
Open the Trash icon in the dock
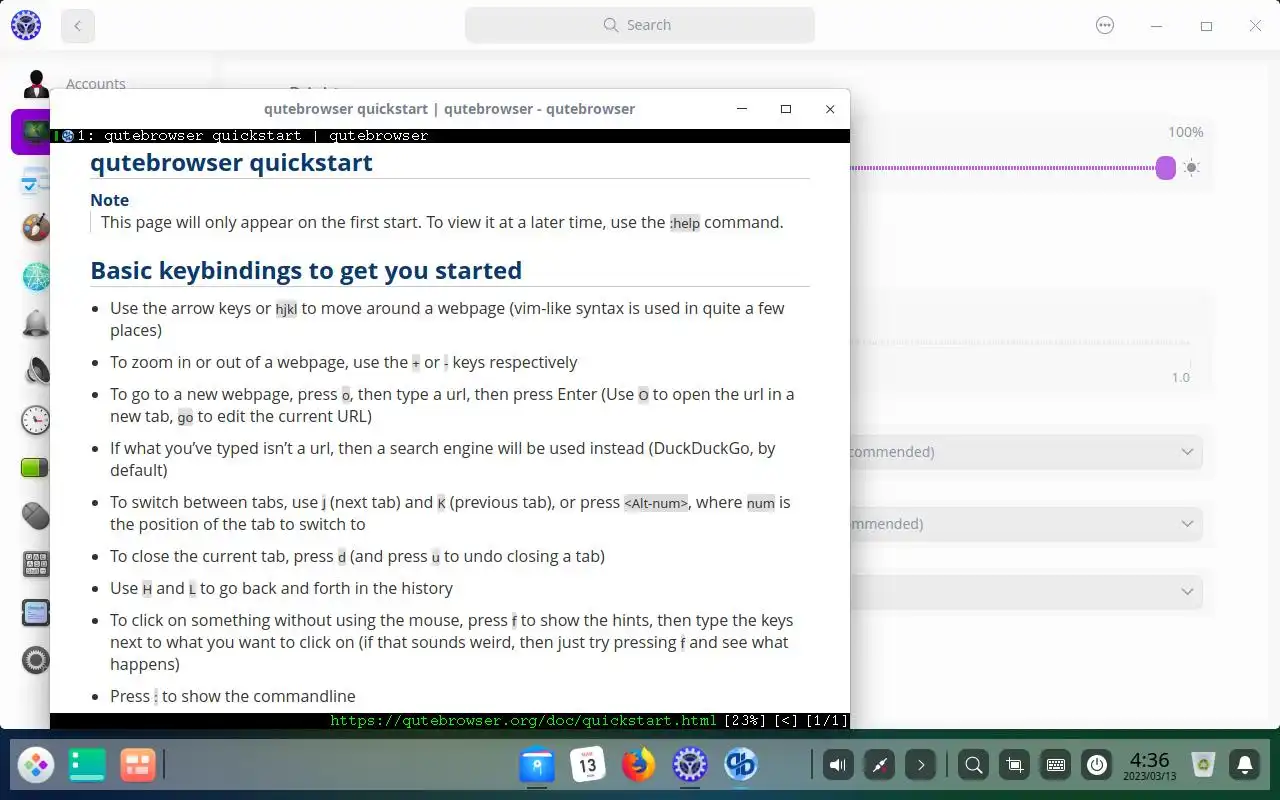click(1204, 766)
